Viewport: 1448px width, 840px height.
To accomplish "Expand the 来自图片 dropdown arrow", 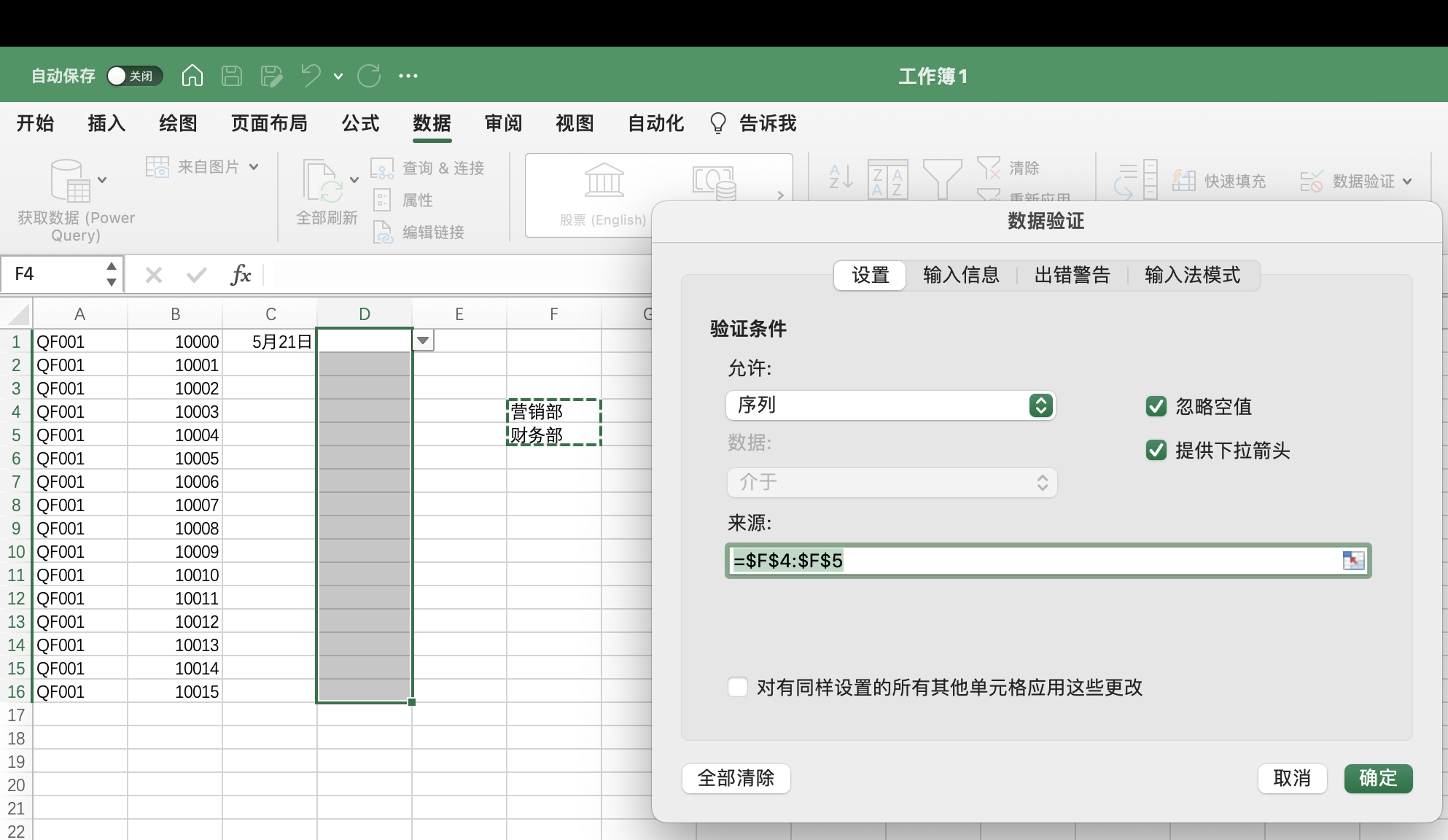I will [254, 167].
